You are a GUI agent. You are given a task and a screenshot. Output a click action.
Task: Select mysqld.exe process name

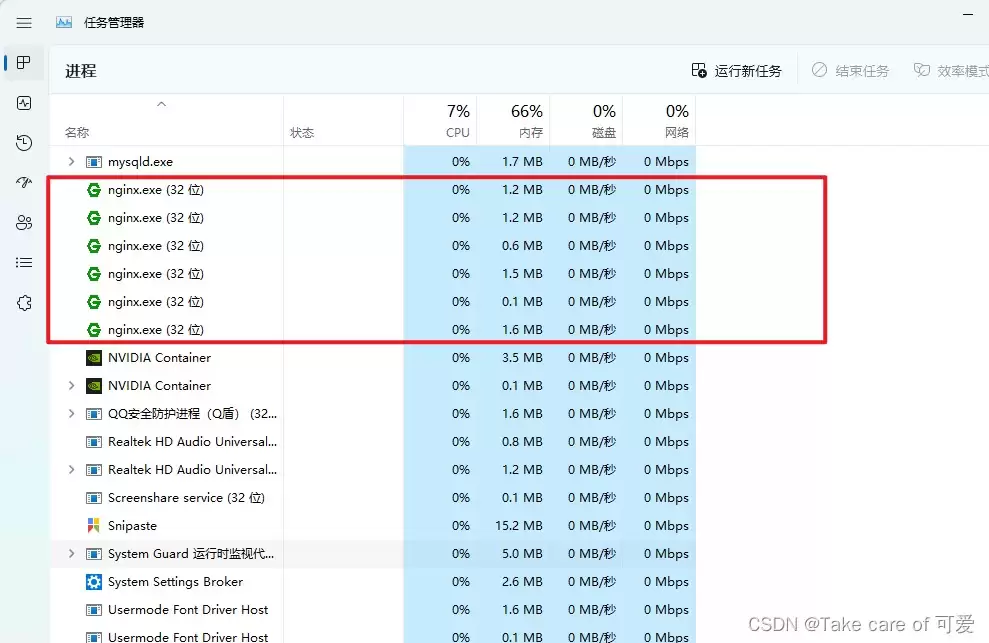[x=140, y=162]
